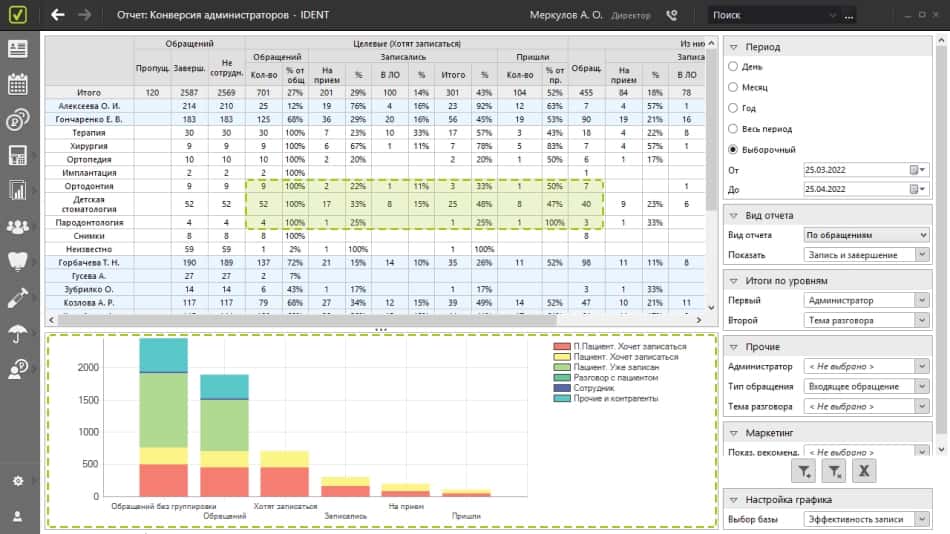The image size is (950, 534).
Task: Open the patients group icon
Action: 17,227
